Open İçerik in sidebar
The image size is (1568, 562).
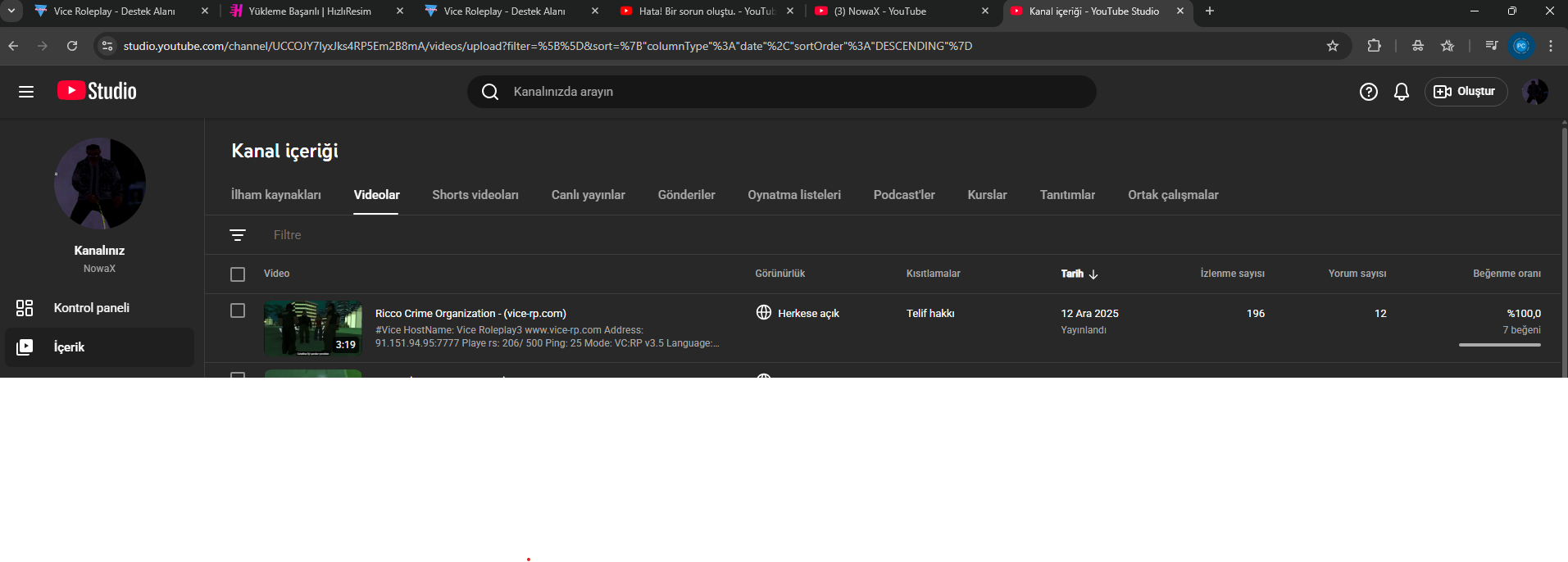99,347
